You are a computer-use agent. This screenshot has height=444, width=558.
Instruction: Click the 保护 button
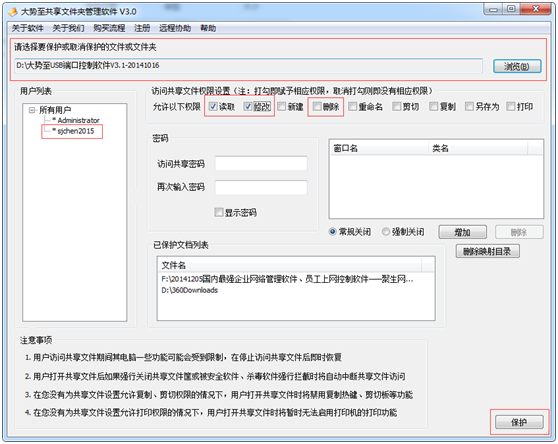pos(519,422)
